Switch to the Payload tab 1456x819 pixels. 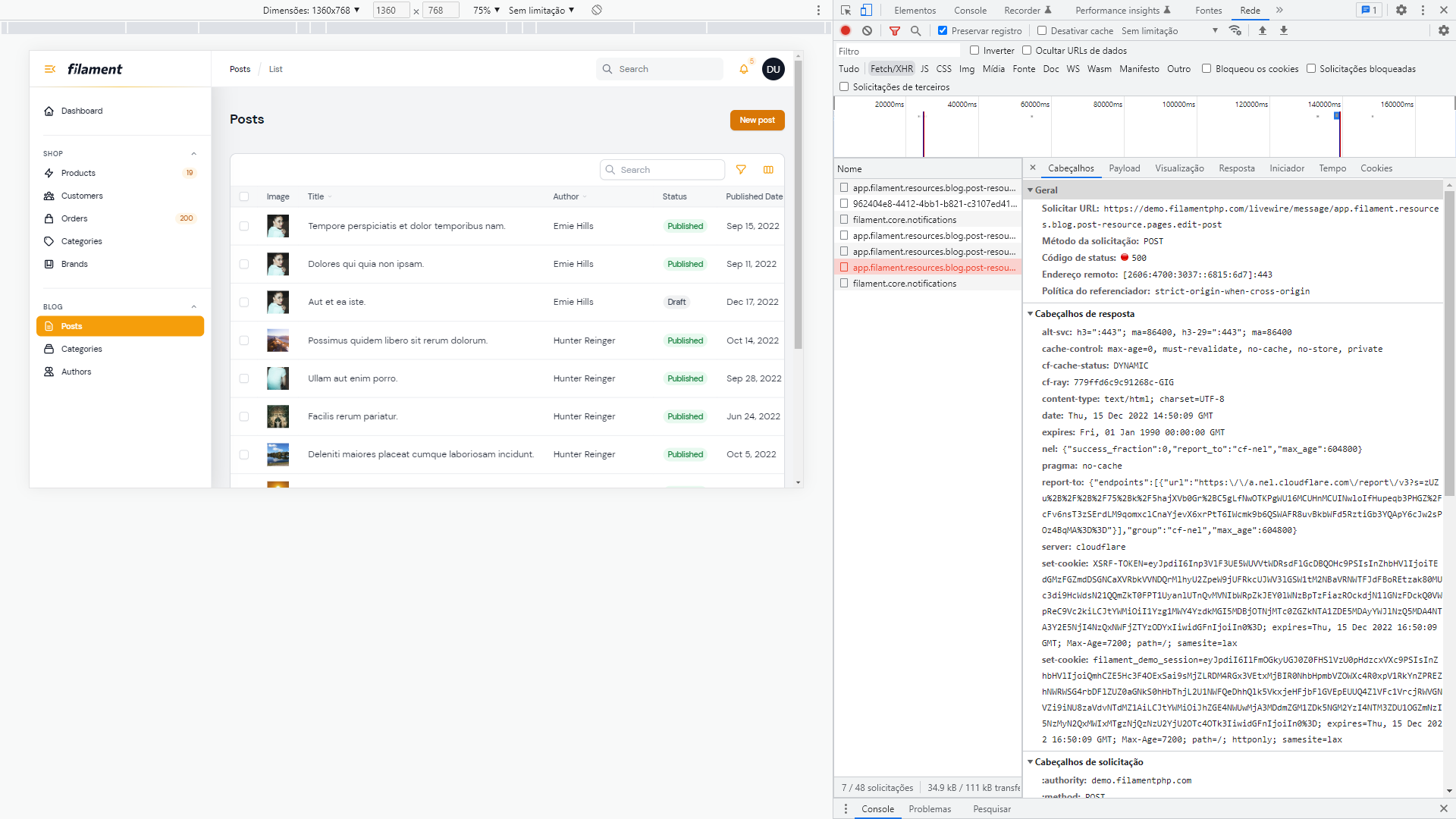pos(1125,168)
